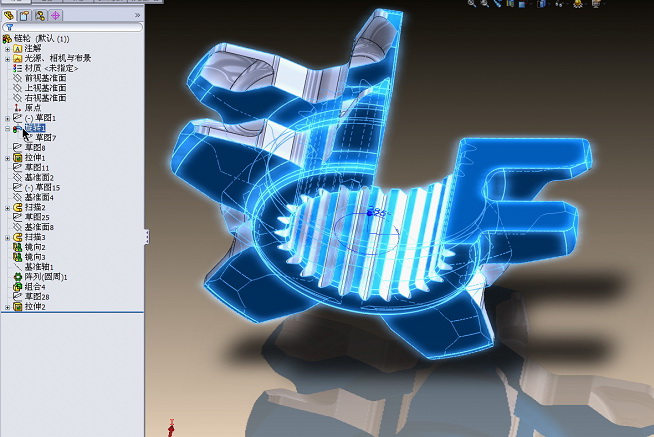Click the 注解 folder icon

point(18,49)
